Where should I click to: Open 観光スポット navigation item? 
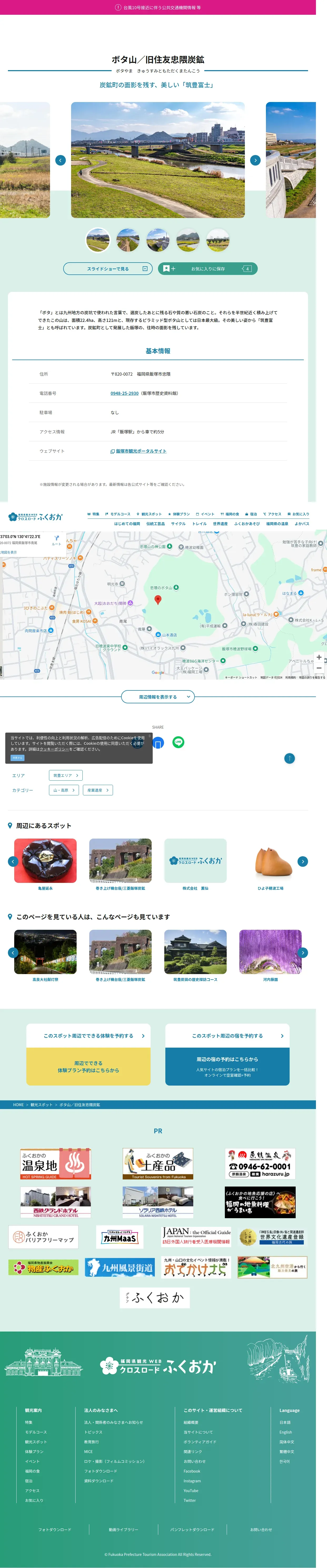coord(150,514)
